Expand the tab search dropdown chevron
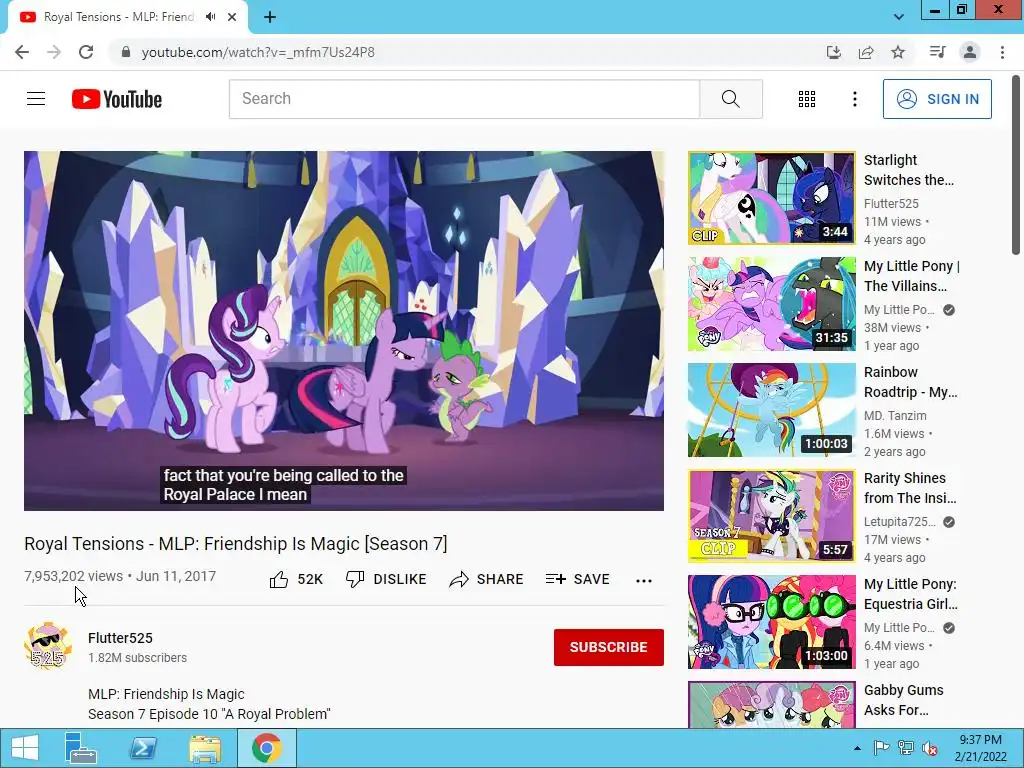 pyautogui.click(x=899, y=17)
